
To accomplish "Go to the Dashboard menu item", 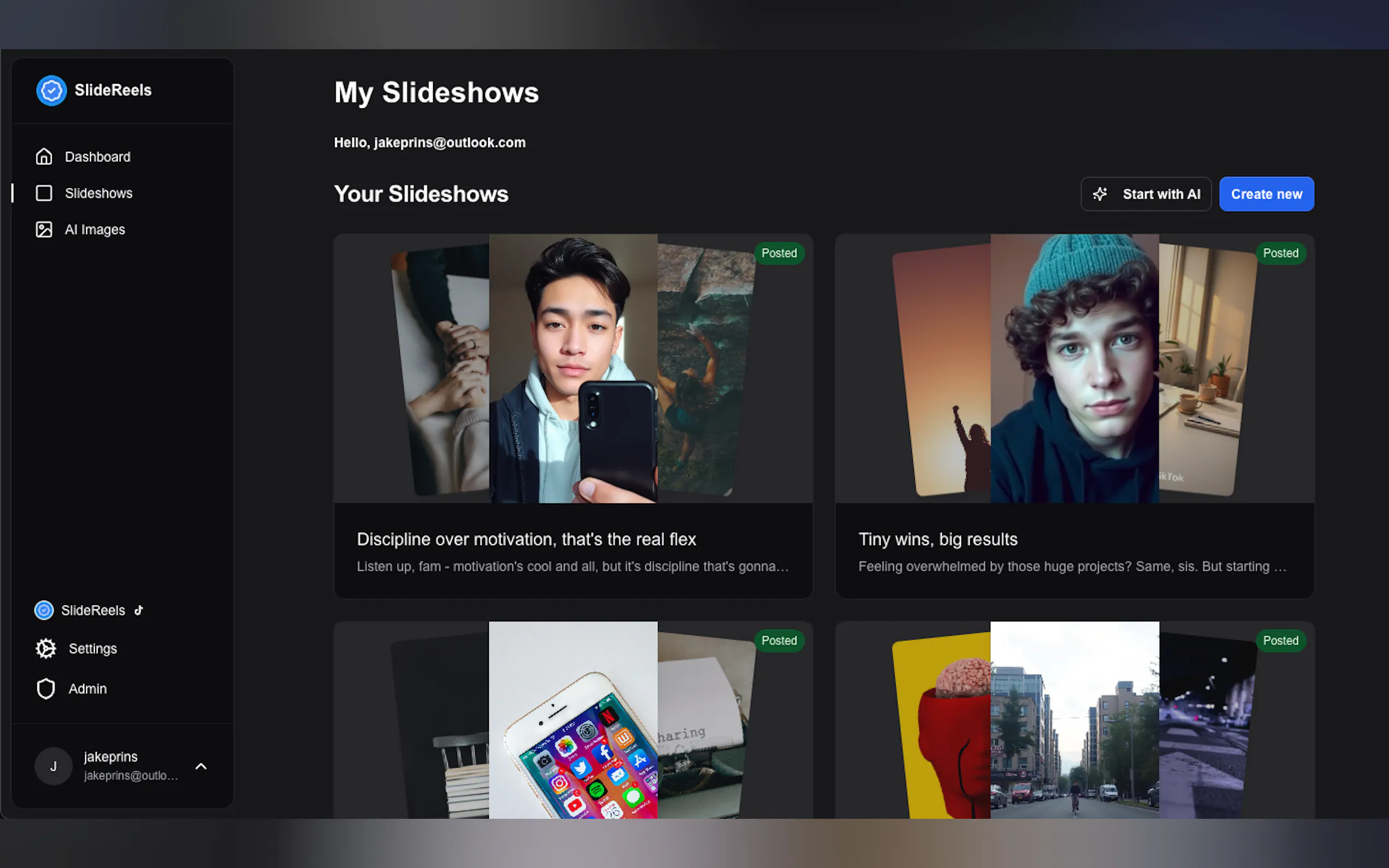I will click(97, 157).
